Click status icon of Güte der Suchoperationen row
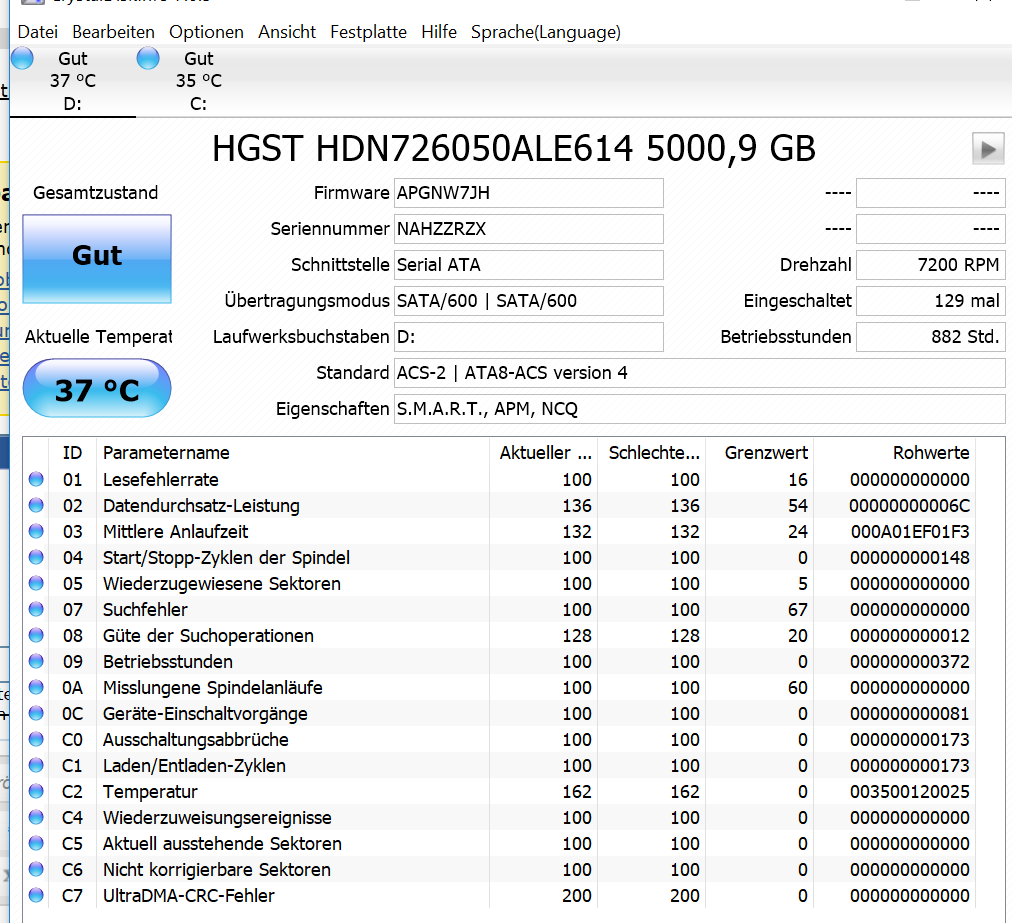Viewport: 1012px width, 923px height. (36, 636)
